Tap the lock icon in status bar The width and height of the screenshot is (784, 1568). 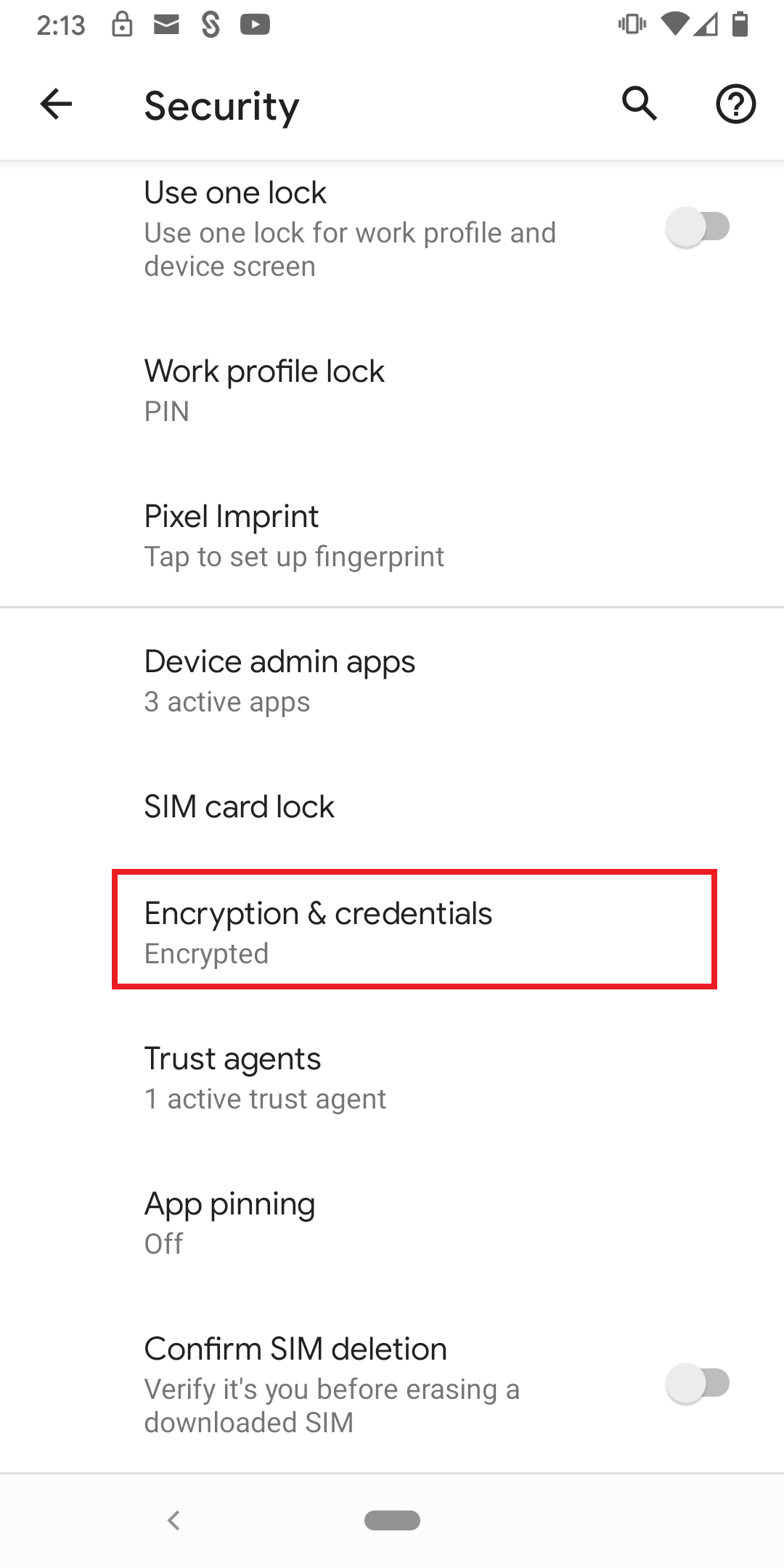pyautogui.click(x=122, y=24)
